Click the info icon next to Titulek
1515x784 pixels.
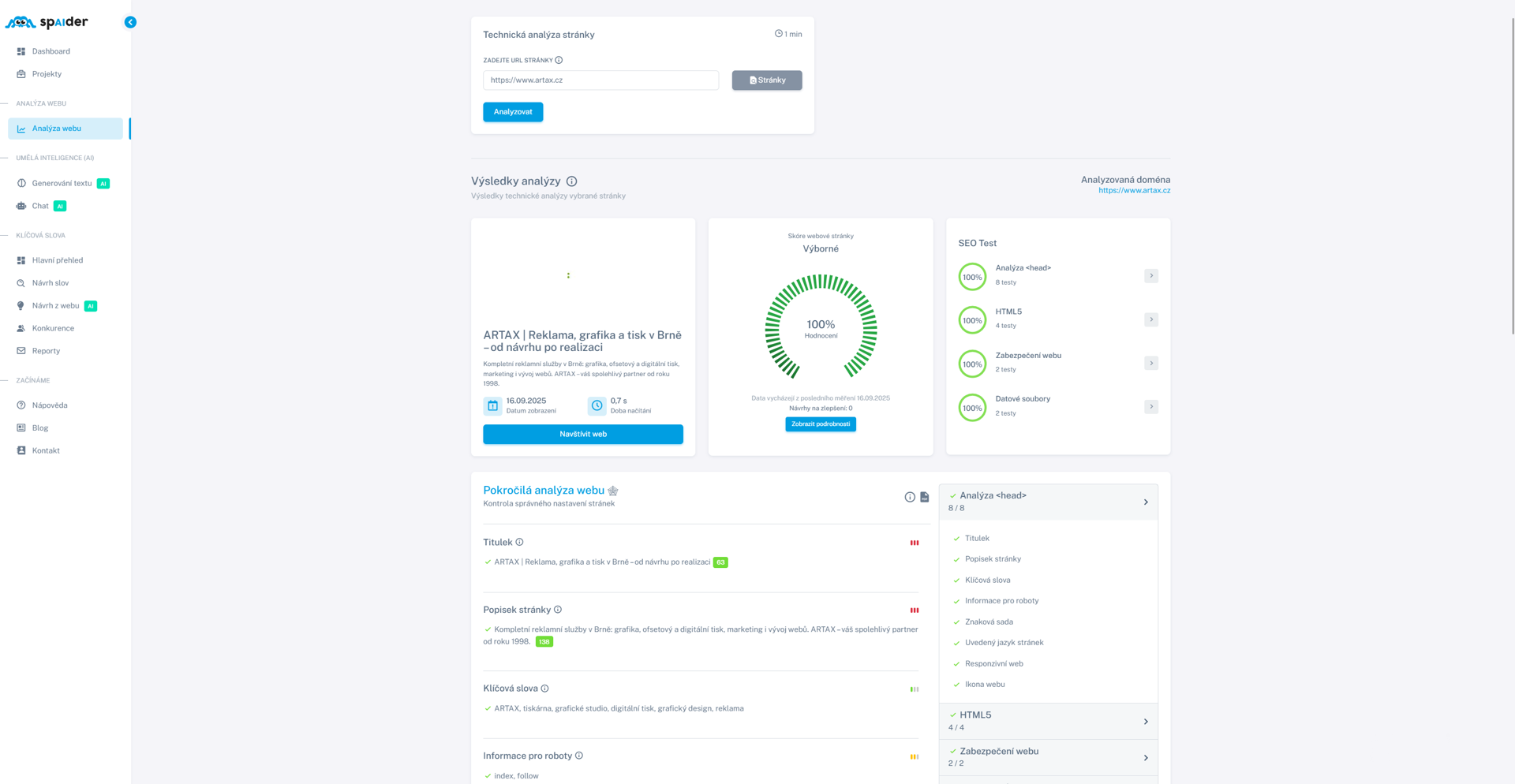(x=519, y=542)
